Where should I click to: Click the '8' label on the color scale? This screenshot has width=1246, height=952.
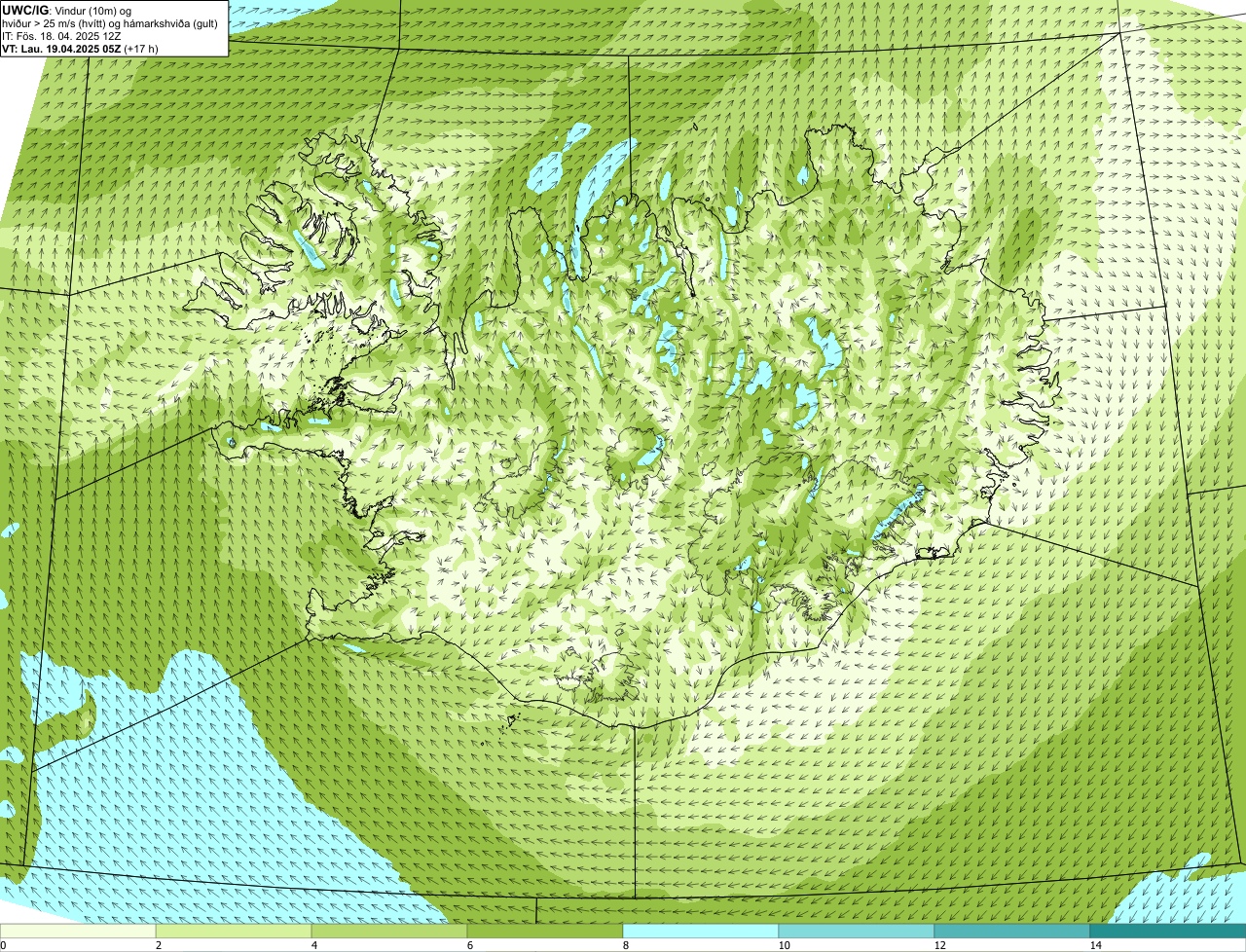(x=625, y=945)
